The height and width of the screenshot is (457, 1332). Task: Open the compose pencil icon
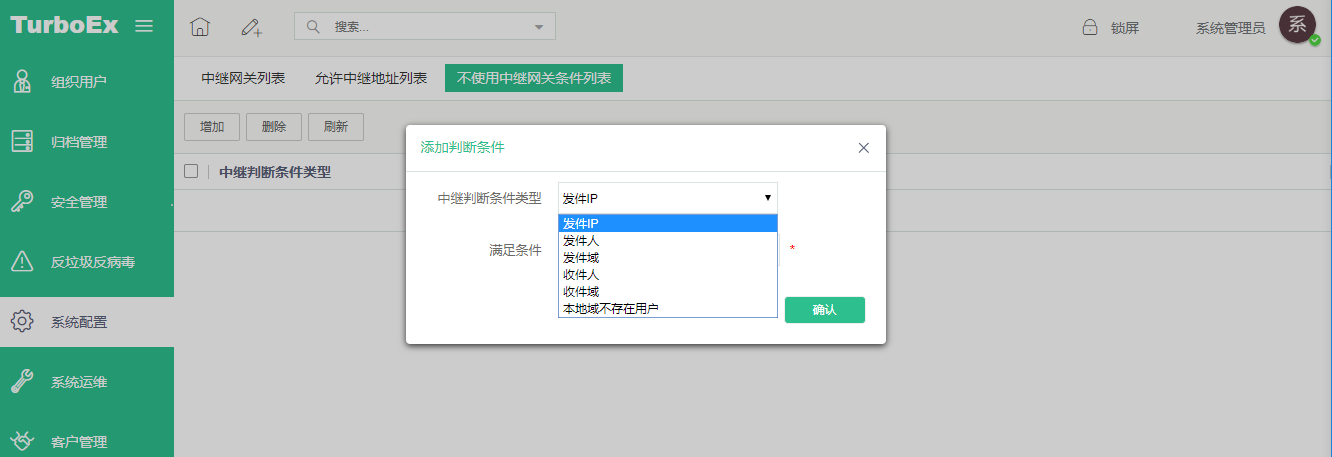[251, 28]
